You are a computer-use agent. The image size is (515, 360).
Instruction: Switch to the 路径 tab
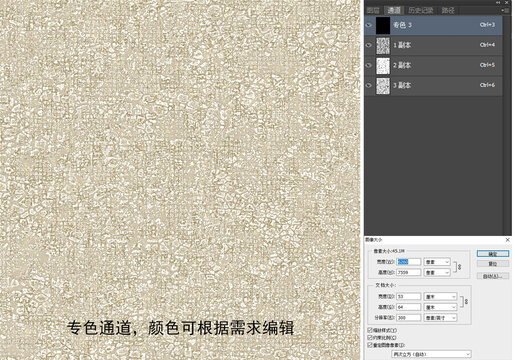(x=448, y=10)
